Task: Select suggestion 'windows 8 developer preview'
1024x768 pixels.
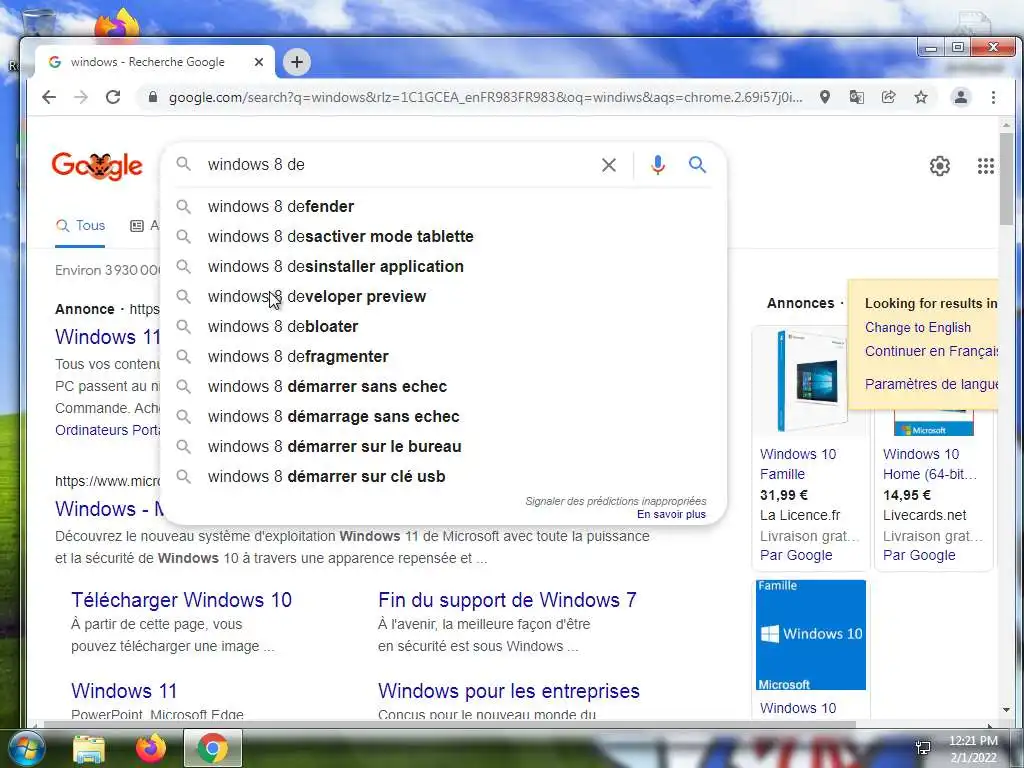Action: (x=443, y=296)
